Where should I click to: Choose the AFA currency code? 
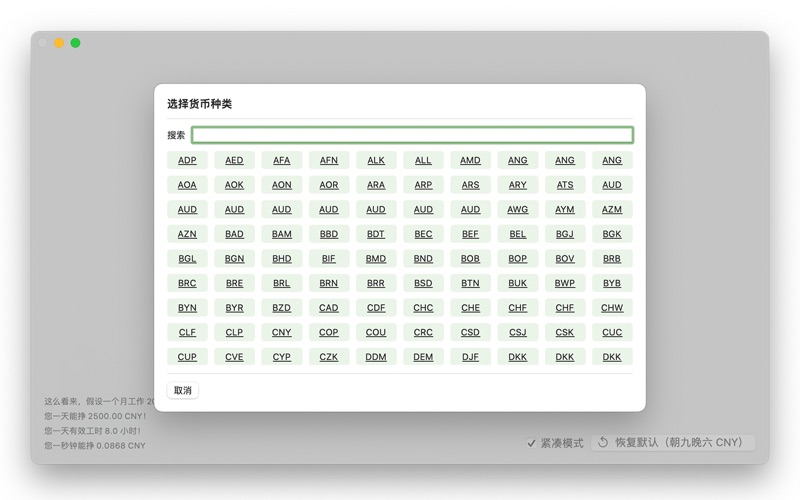[282, 160]
